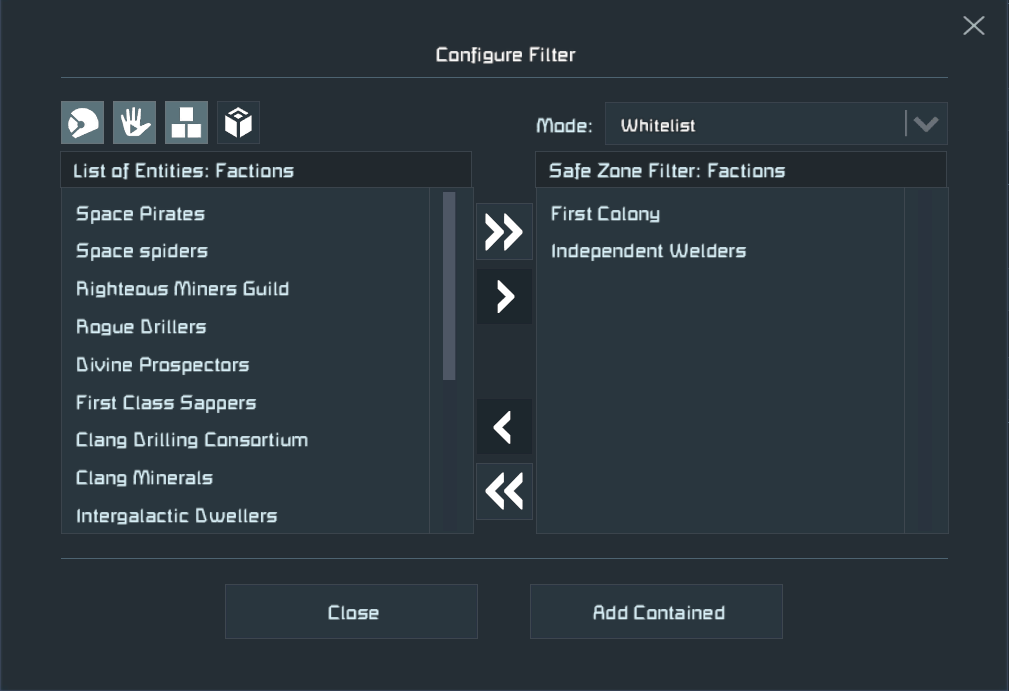The image size is (1009, 691).
Task: Choose Divine Prospectors from the list
Action: (163, 365)
